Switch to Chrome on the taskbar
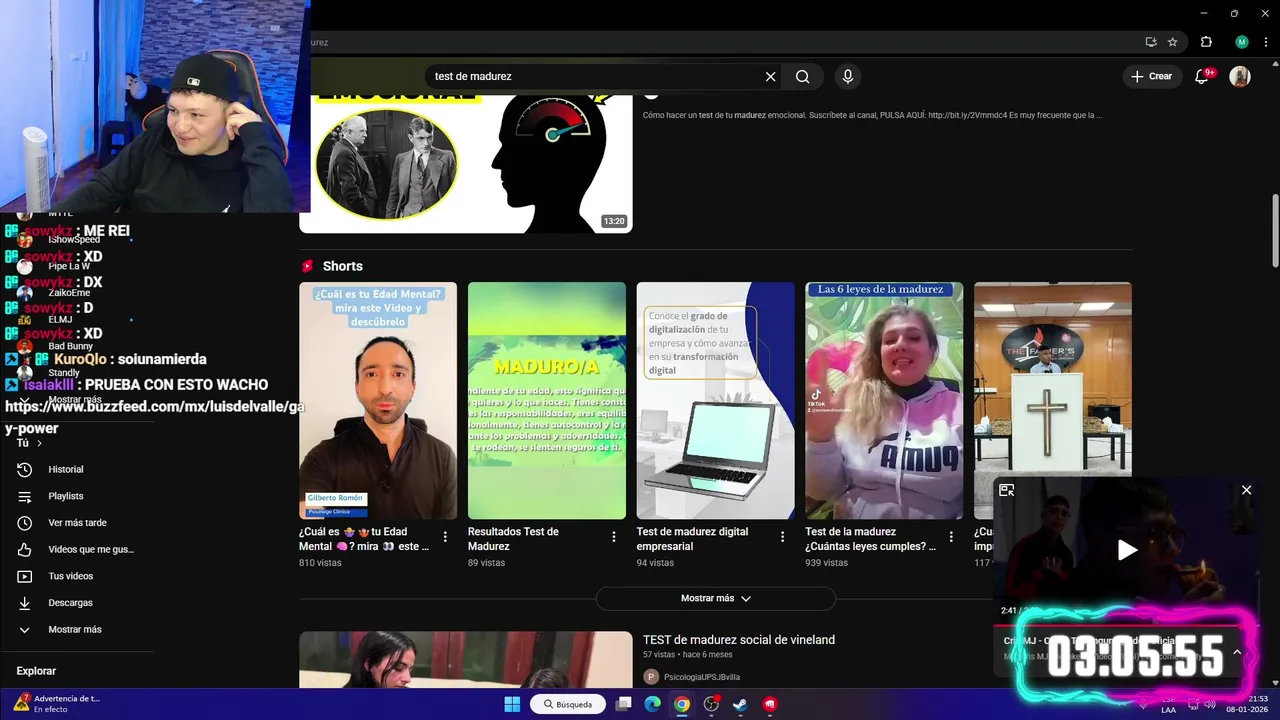The width and height of the screenshot is (1280, 720). [x=681, y=704]
